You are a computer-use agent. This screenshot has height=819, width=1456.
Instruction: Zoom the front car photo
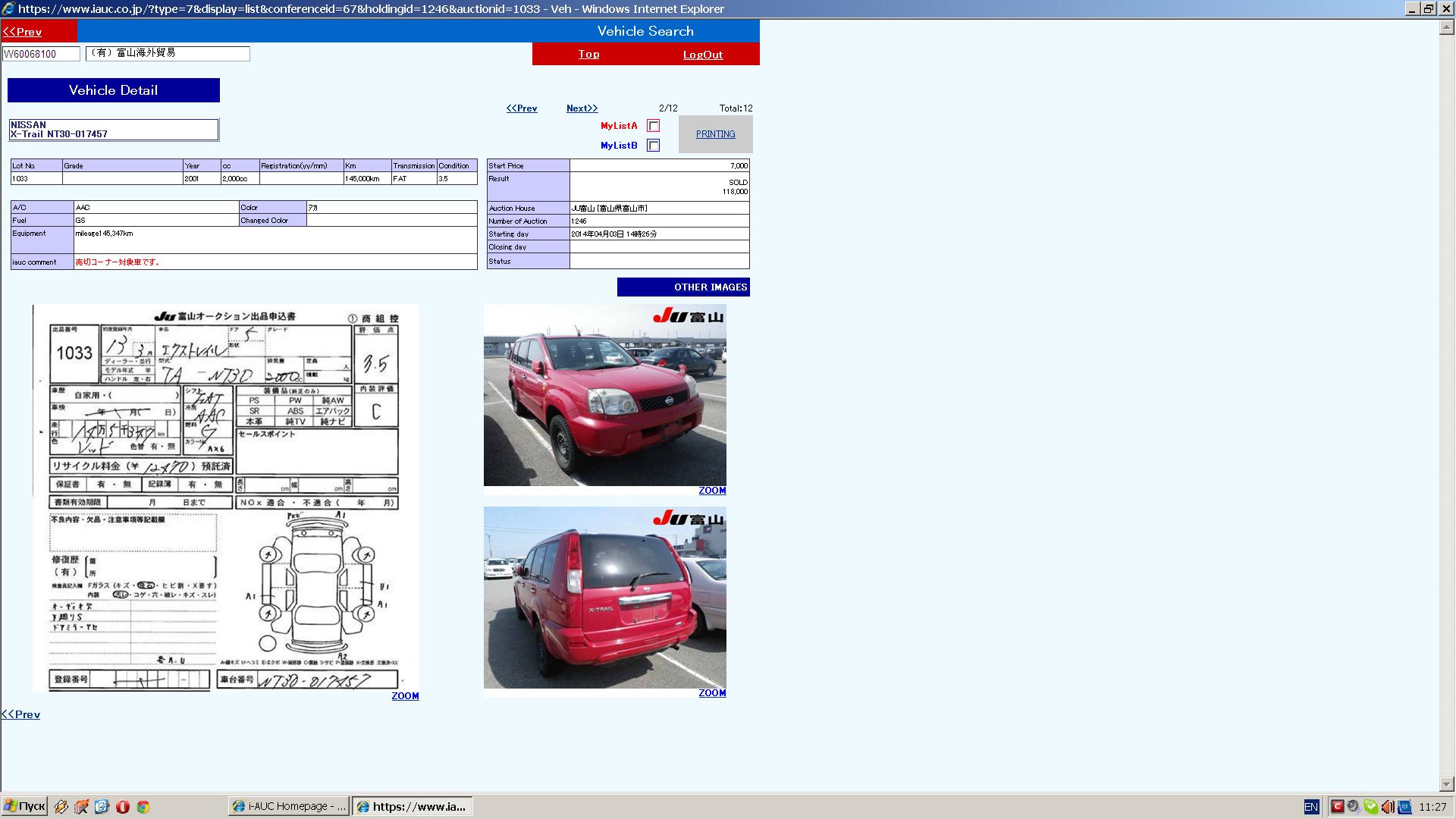[712, 491]
